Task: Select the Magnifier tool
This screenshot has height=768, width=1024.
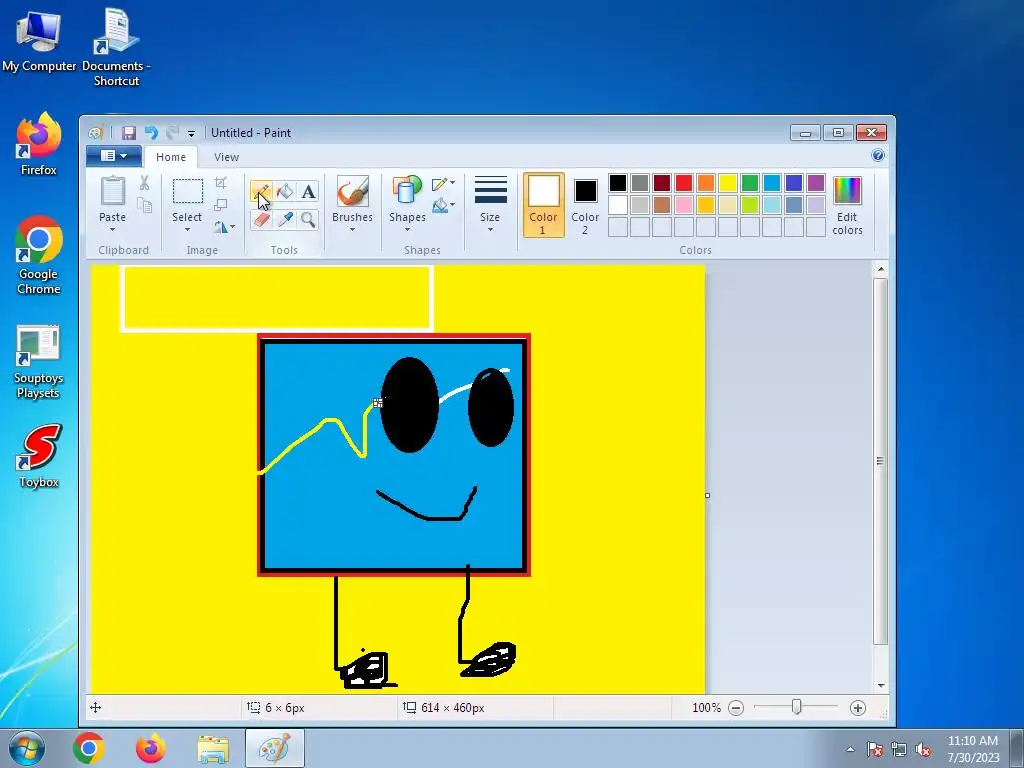Action: 308,219
